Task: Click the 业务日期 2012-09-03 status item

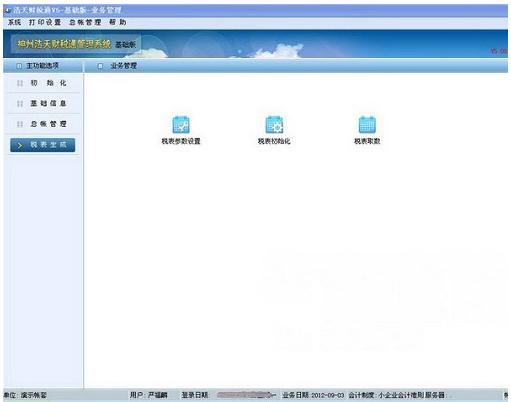Action: [x=313, y=395]
